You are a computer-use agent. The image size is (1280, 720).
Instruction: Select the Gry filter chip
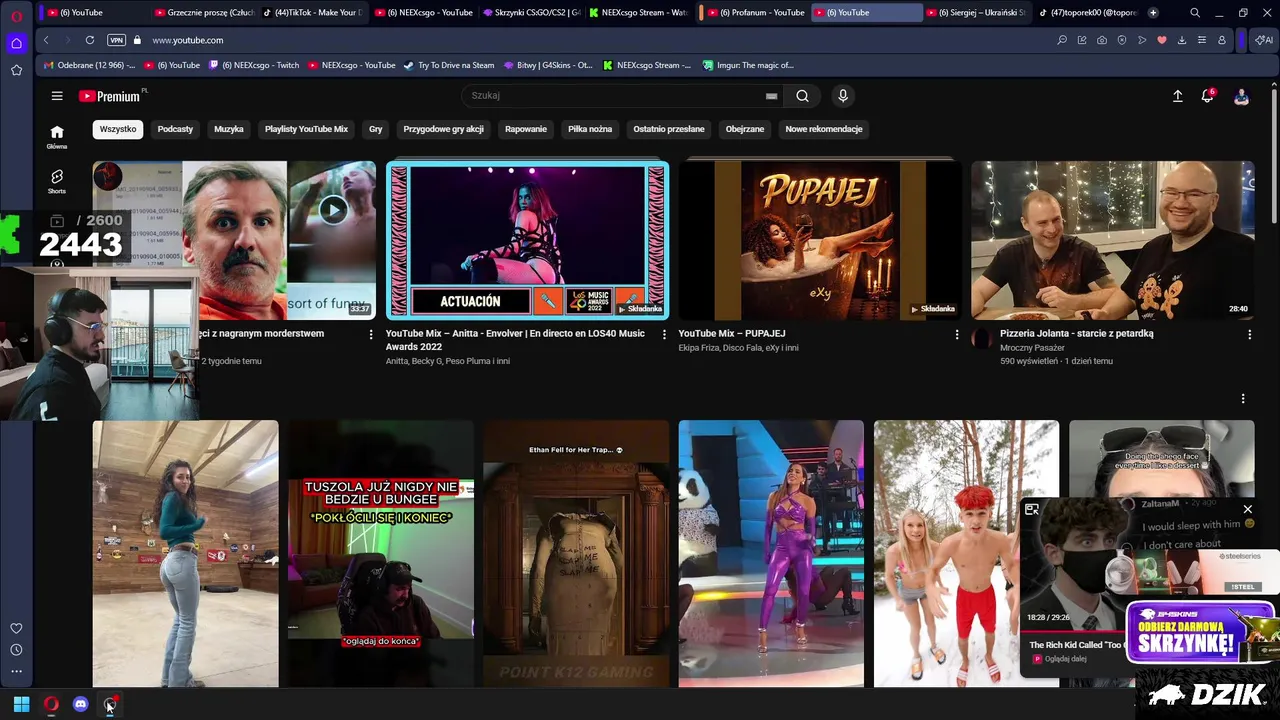click(x=376, y=129)
